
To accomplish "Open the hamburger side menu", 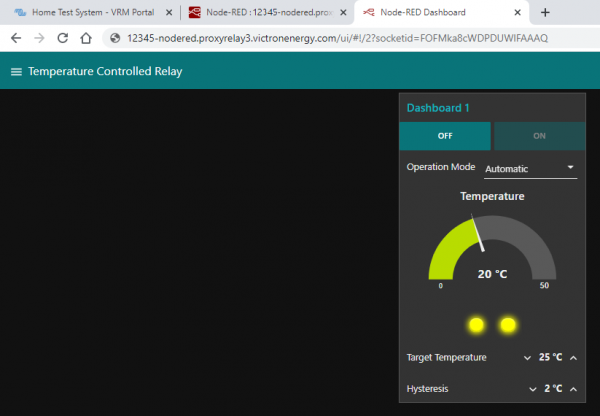I will (x=15, y=72).
